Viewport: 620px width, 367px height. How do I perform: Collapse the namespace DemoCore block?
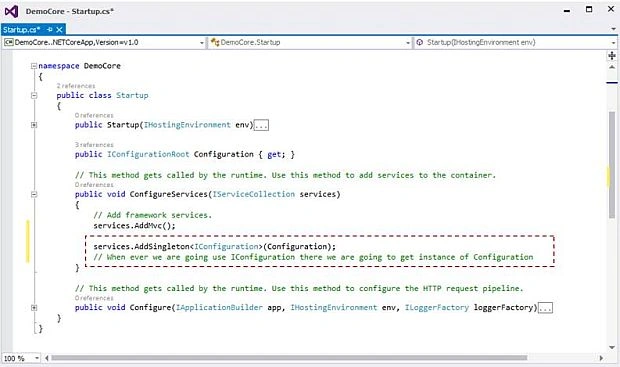[x=34, y=66]
